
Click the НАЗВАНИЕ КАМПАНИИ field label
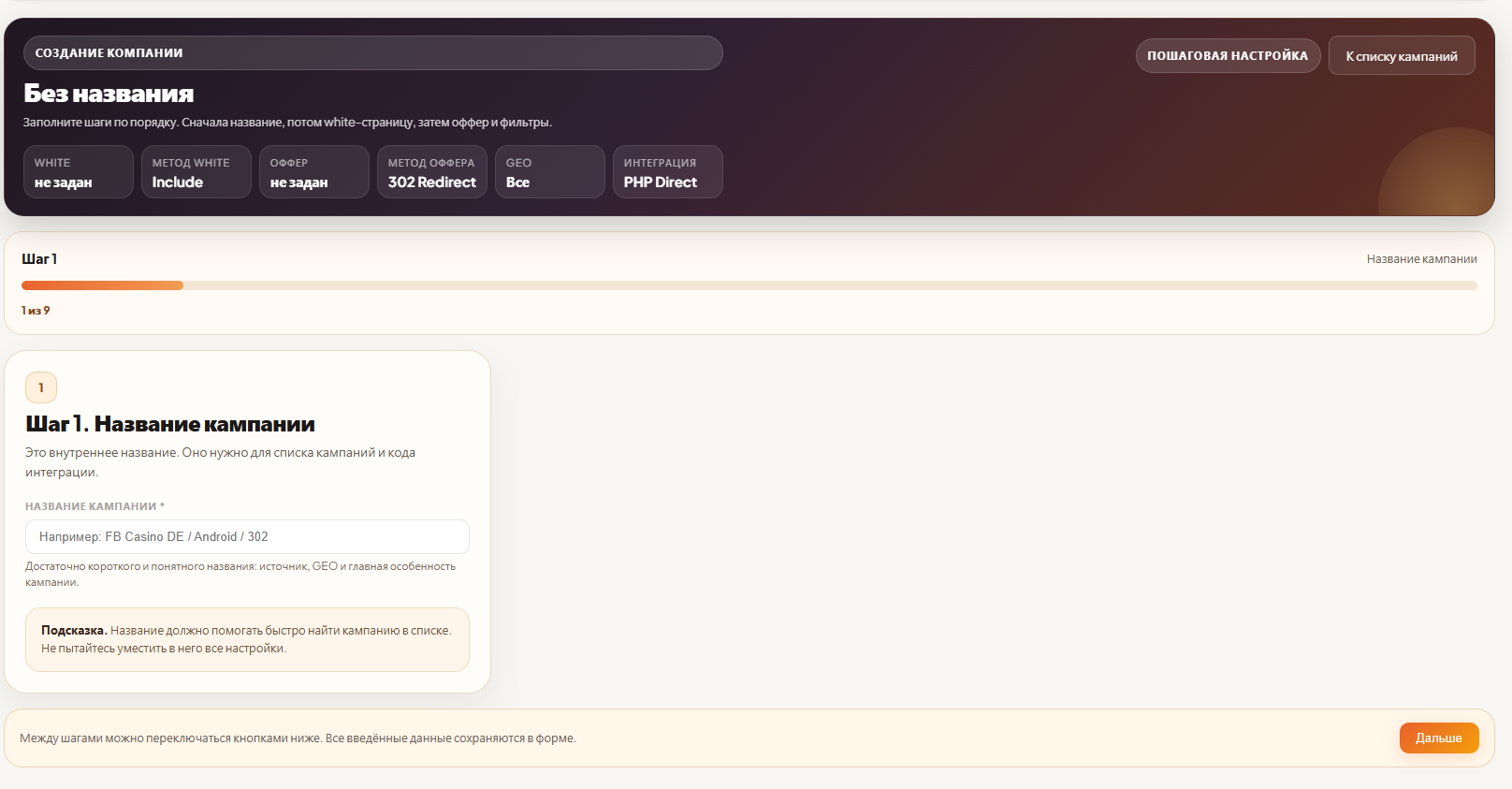94,506
